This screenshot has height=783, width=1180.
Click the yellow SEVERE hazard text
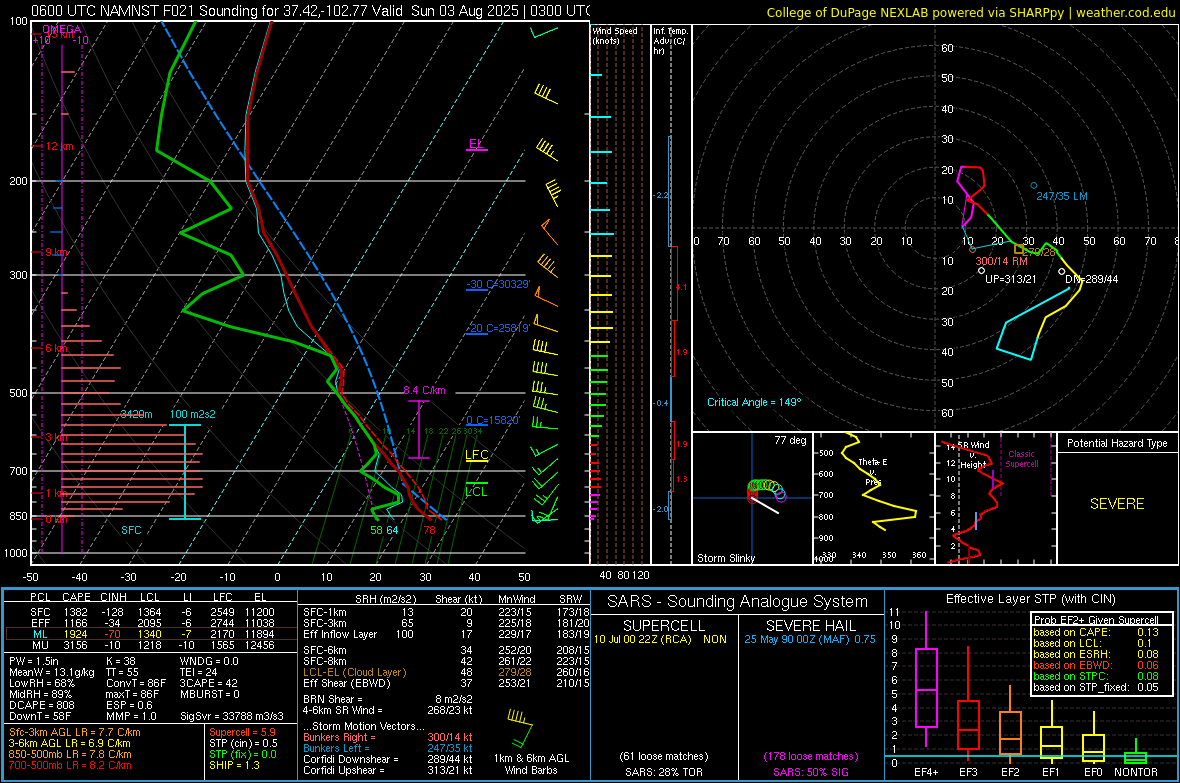coord(1117,504)
